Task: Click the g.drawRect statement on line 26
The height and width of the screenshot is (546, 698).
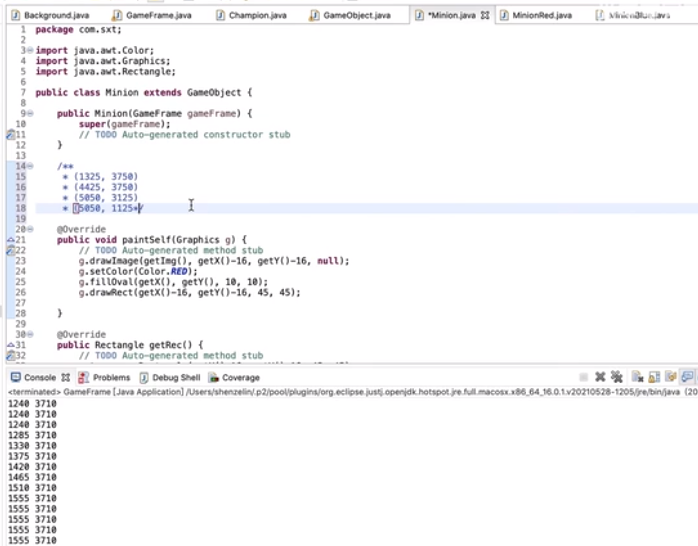Action: click(x=190, y=292)
